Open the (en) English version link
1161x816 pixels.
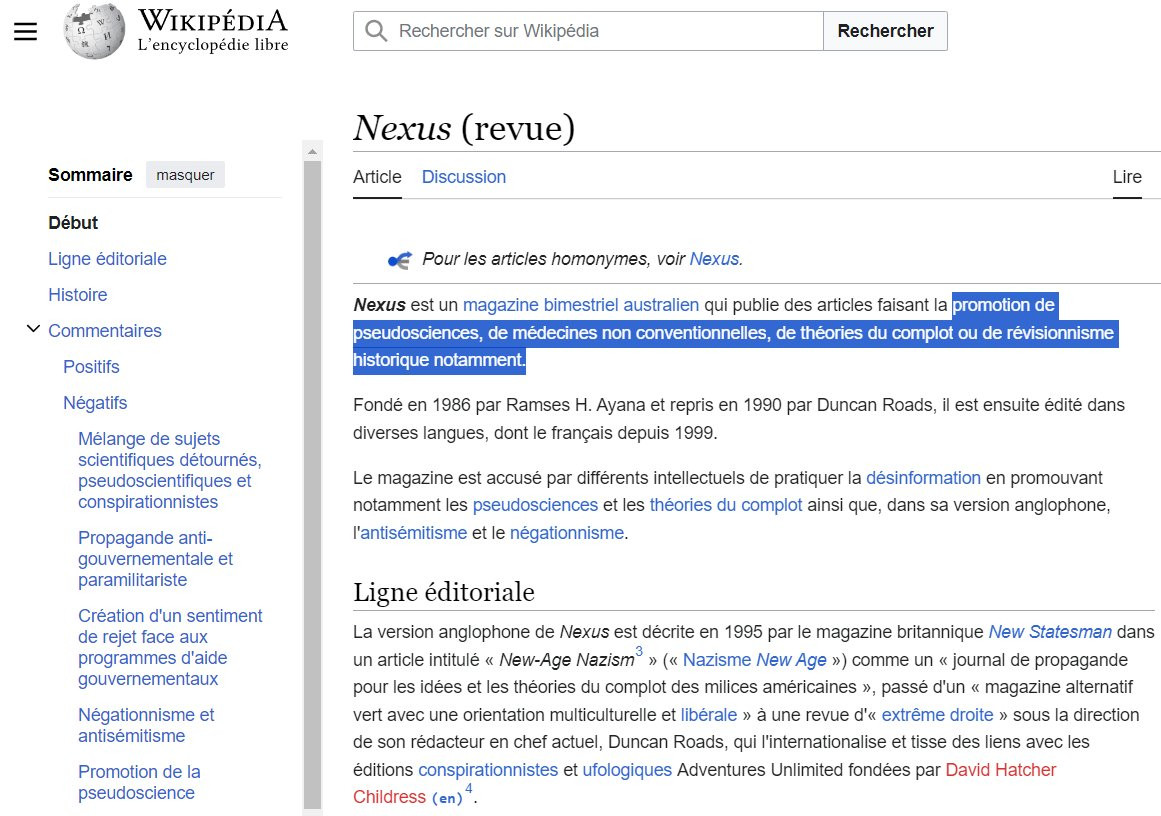click(x=447, y=798)
